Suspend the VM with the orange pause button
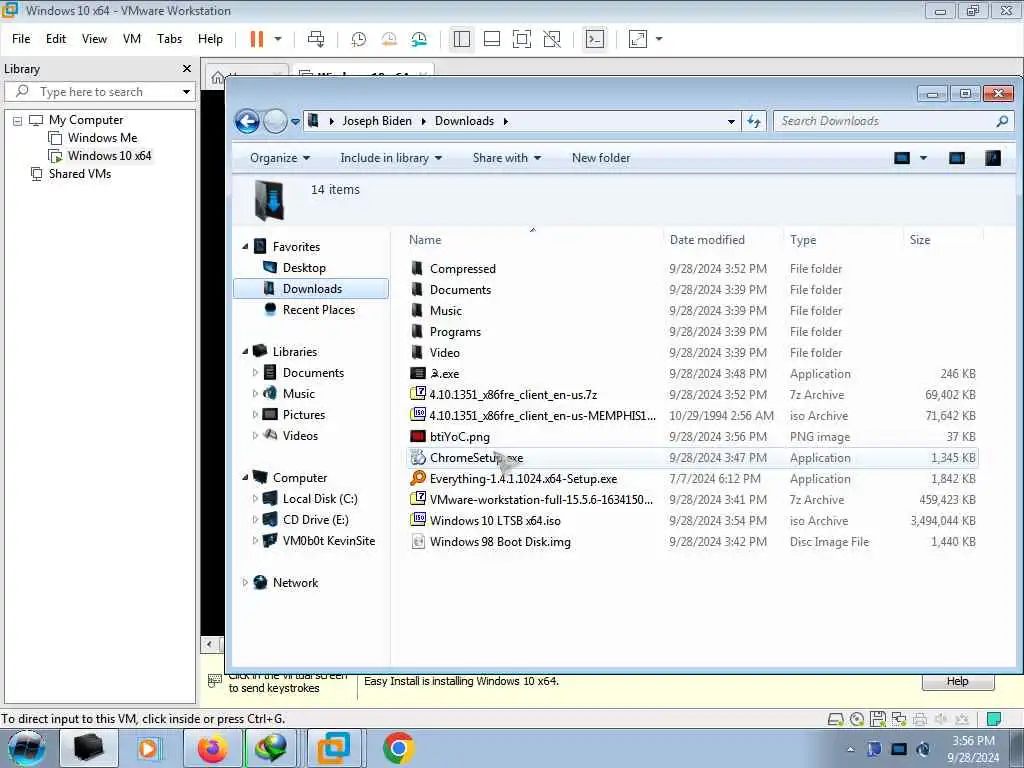Image resolution: width=1024 pixels, height=768 pixels. pos(257,39)
